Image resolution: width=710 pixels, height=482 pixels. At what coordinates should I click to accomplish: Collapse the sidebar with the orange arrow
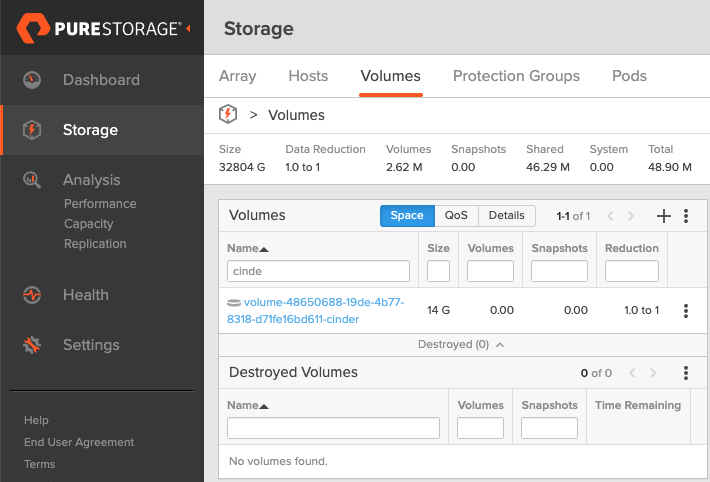[188, 29]
